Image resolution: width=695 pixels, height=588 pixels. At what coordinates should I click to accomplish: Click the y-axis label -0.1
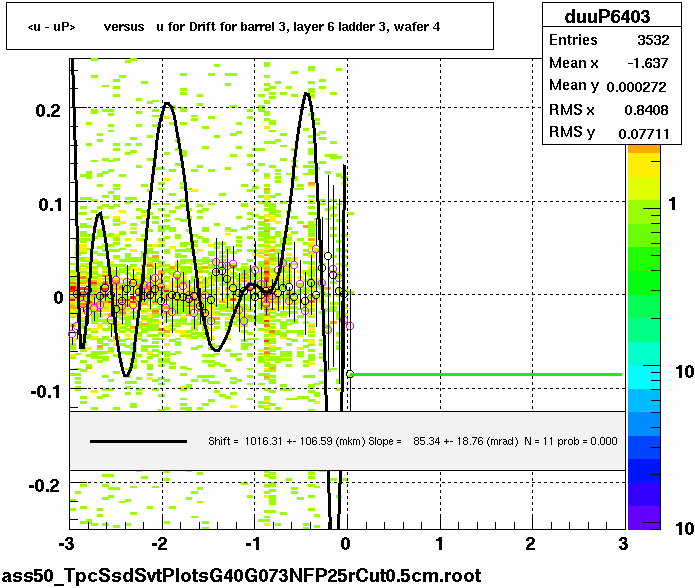pyautogui.click(x=45, y=392)
